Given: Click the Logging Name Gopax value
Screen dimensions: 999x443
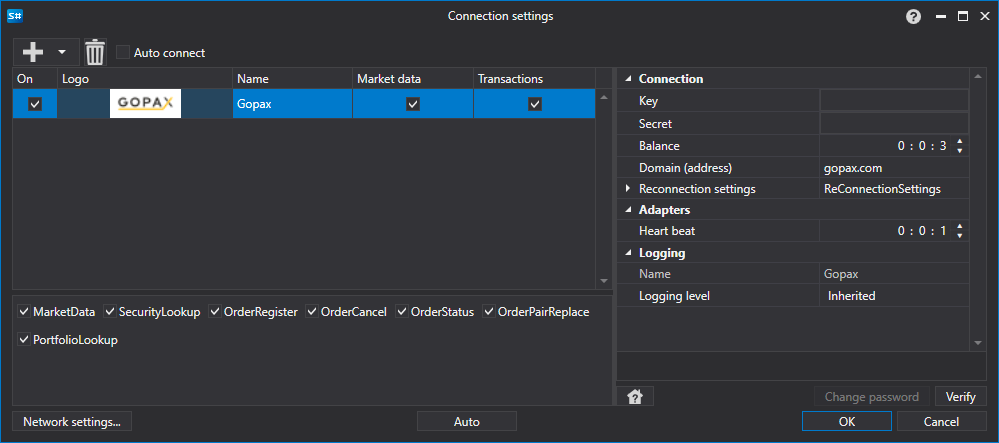Looking at the screenshot, I should click(841, 274).
